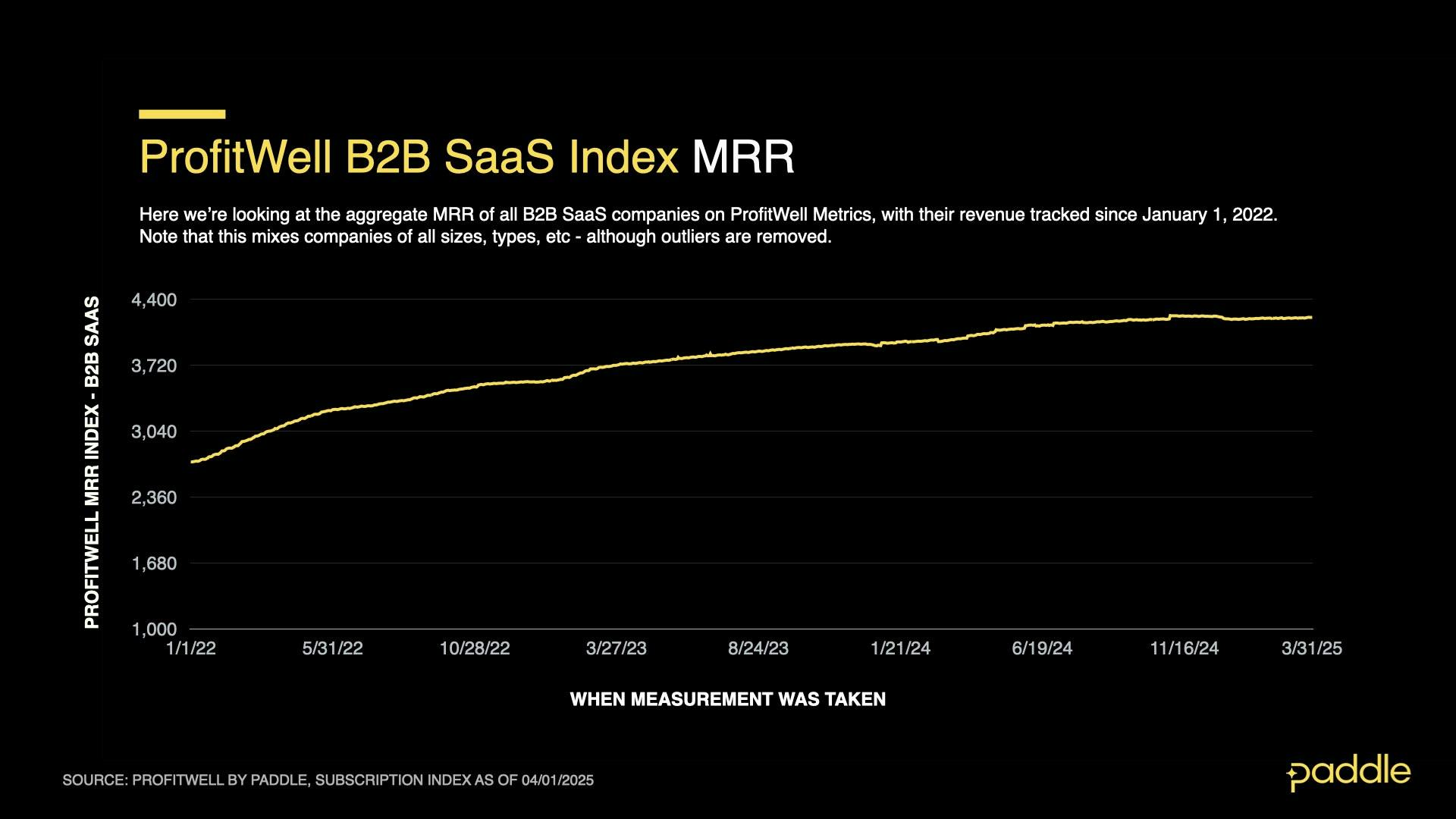This screenshot has height=819, width=1456.
Task: Click the 5/31/22 date label
Action: 332,648
